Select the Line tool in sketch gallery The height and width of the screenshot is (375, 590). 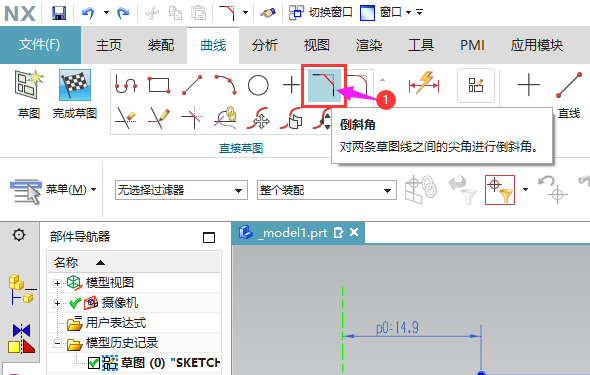(192, 85)
